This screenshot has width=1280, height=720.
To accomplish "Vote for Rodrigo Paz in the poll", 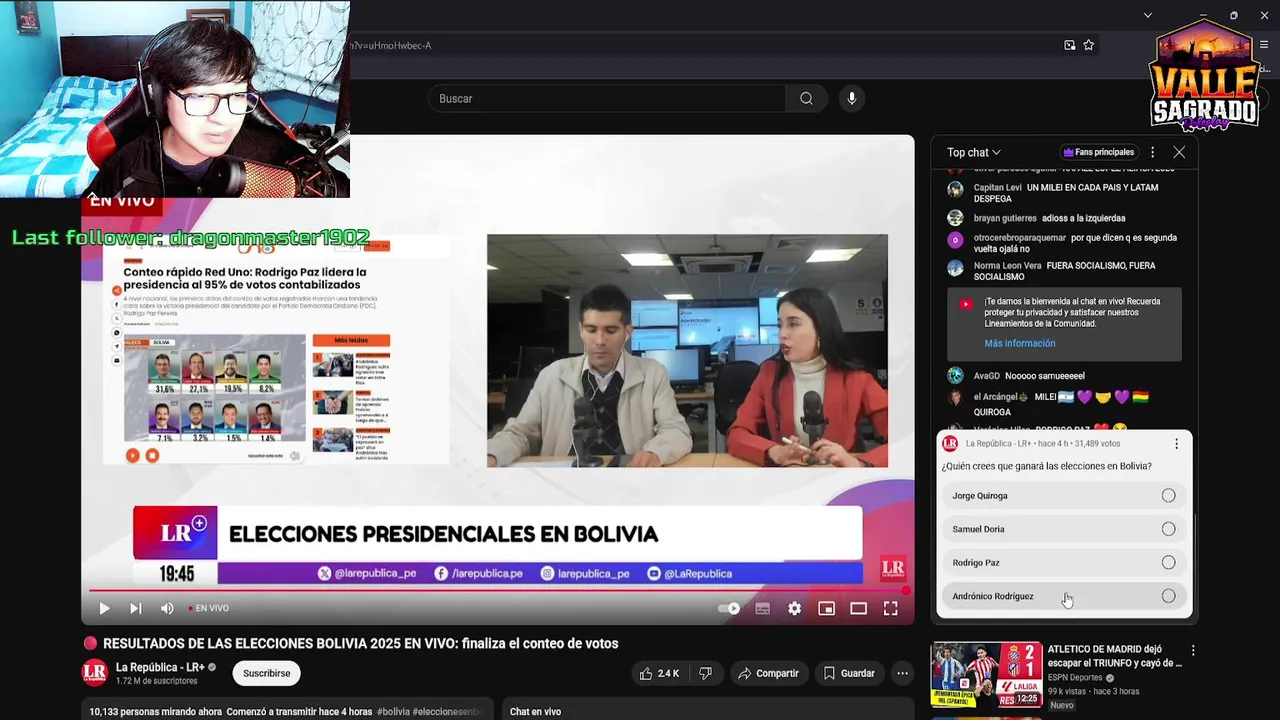I will pyautogui.click(x=1064, y=562).
